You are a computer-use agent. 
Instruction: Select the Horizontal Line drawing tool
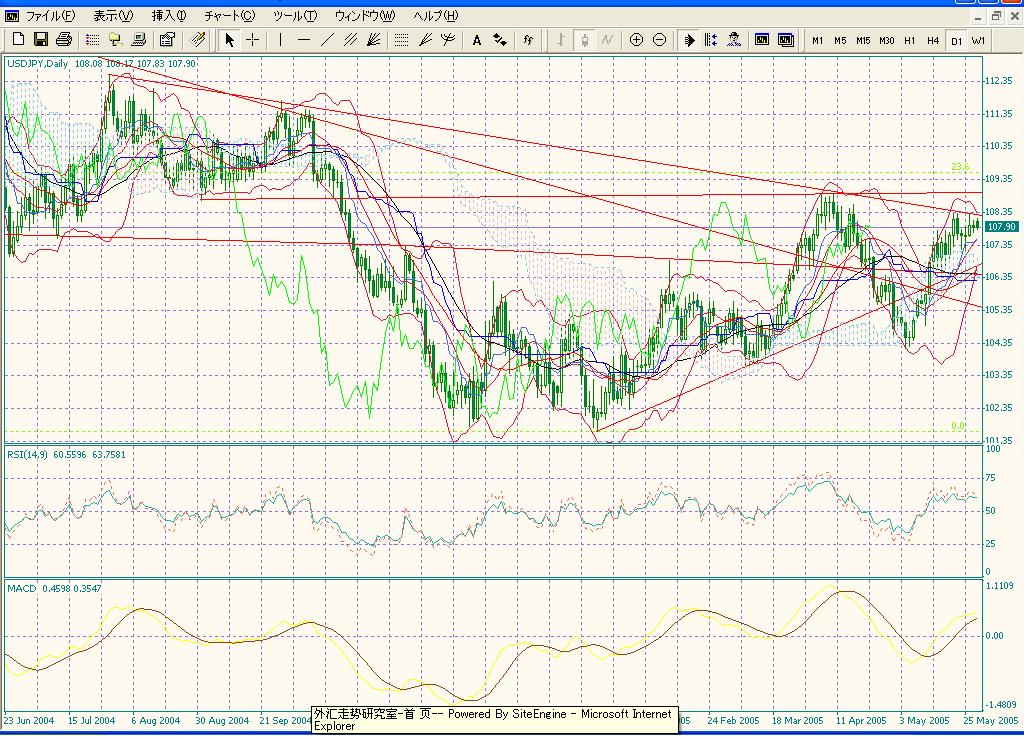tap(304, 39)
